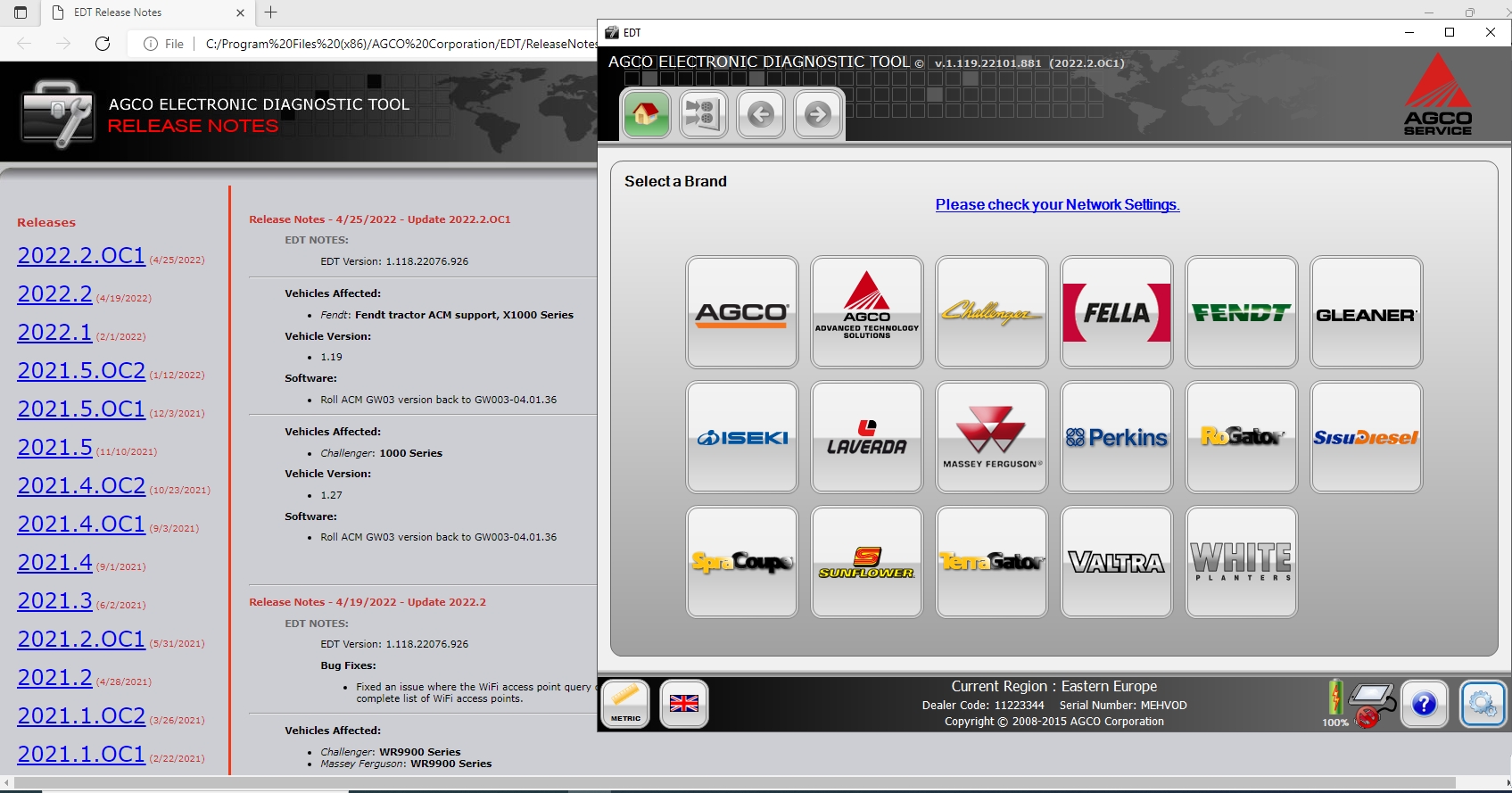Click the browser horizontal scrollbar at bottom
This screenshot has height=793, width=1512.
[x=736, y=782]
